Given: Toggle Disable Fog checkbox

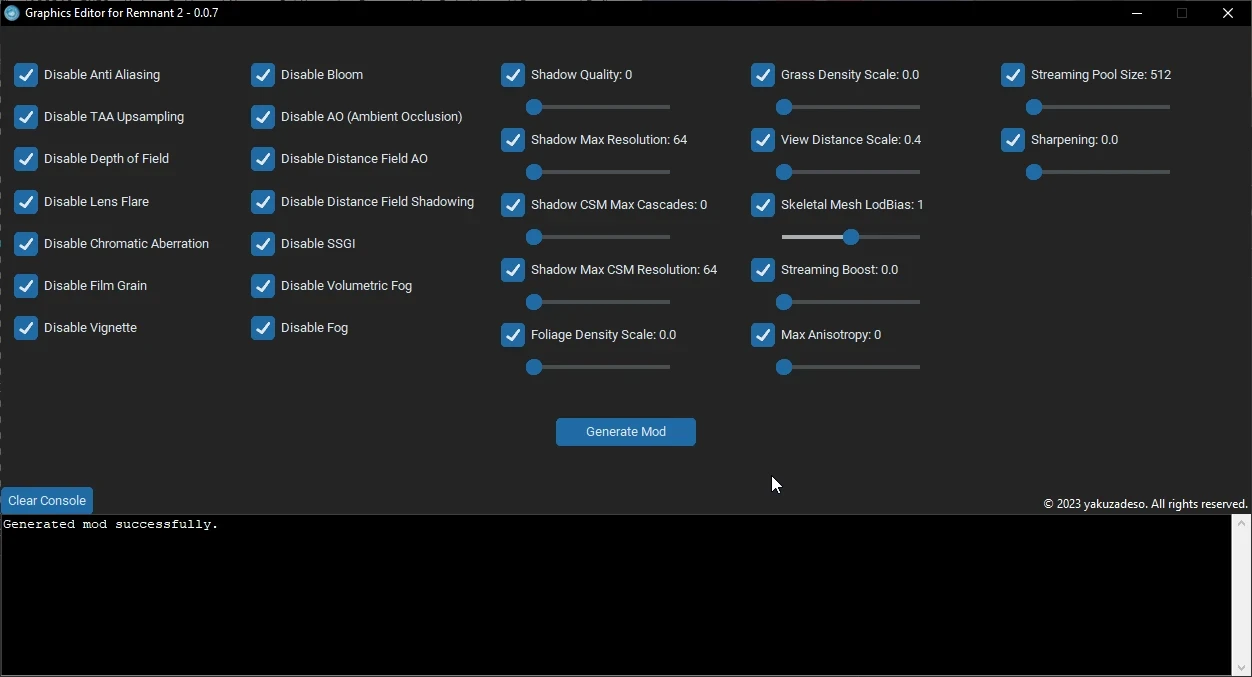Looking at the screenshot, I should click(x=263, y=328).
